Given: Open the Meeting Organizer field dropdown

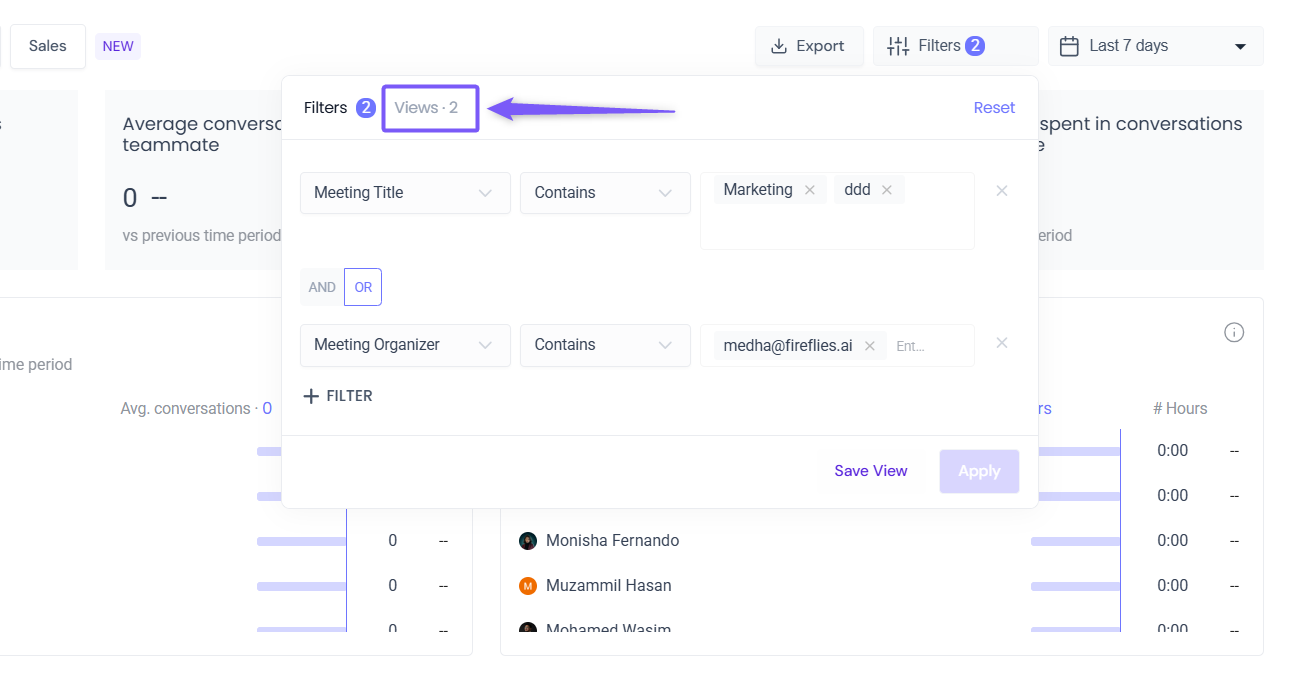Looking at the screenshot, I should [405, 345].
